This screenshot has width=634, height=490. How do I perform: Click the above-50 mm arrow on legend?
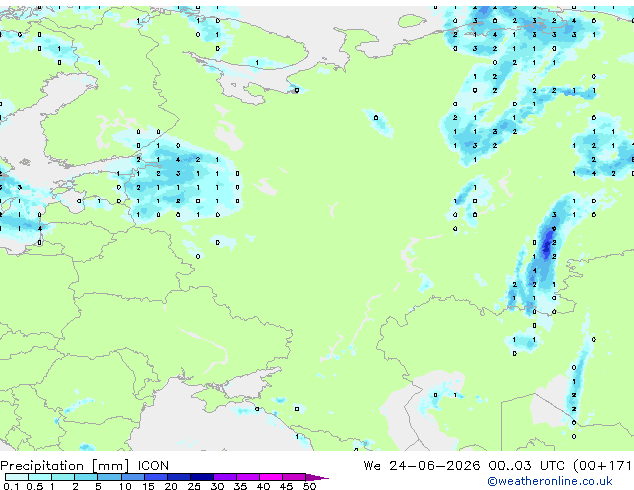tap(317, 477)
